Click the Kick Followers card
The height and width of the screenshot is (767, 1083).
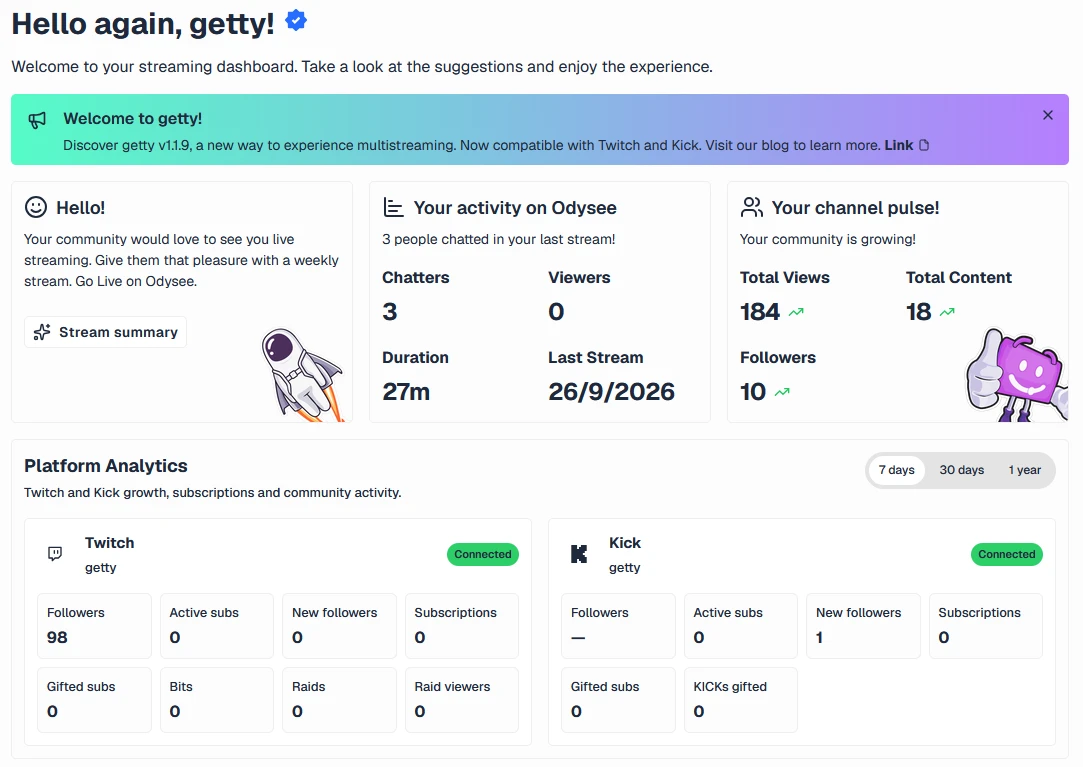[x=618, y=626]
